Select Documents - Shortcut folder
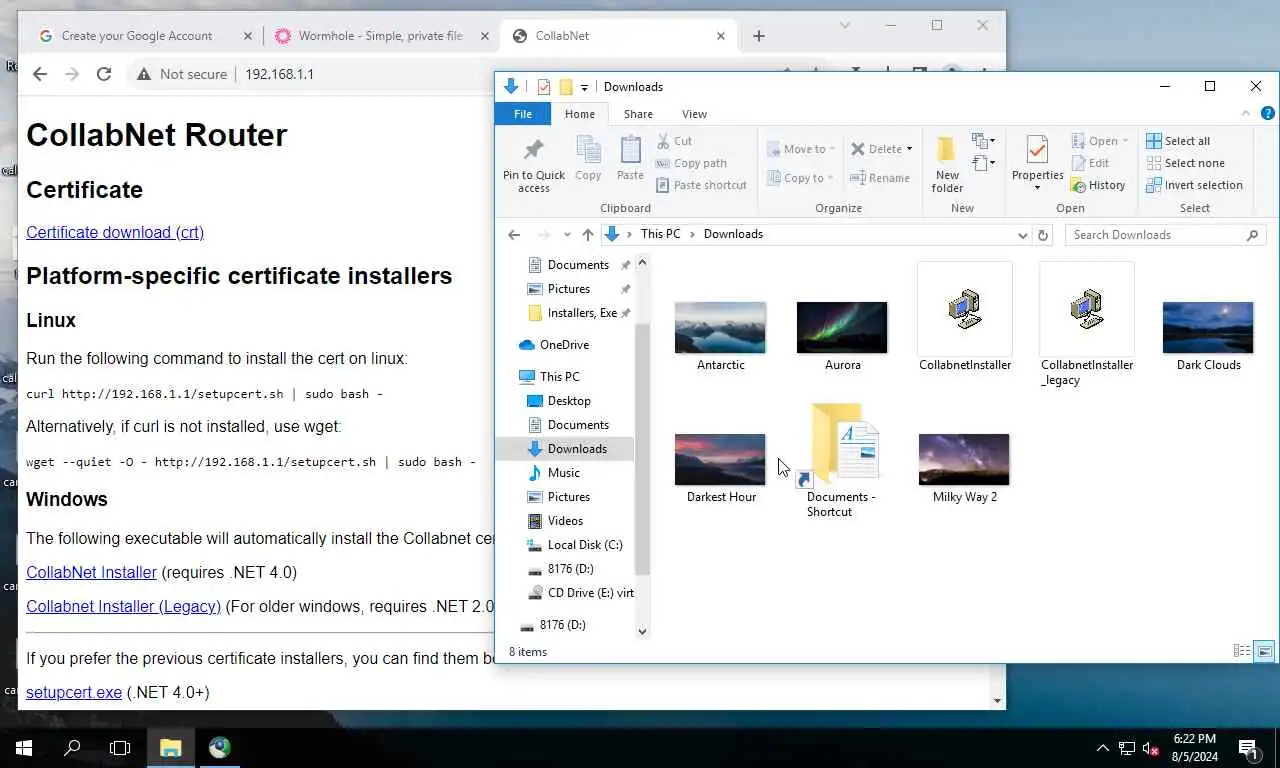The width and height of the screenshot is (1280, 768). [842, 461]
